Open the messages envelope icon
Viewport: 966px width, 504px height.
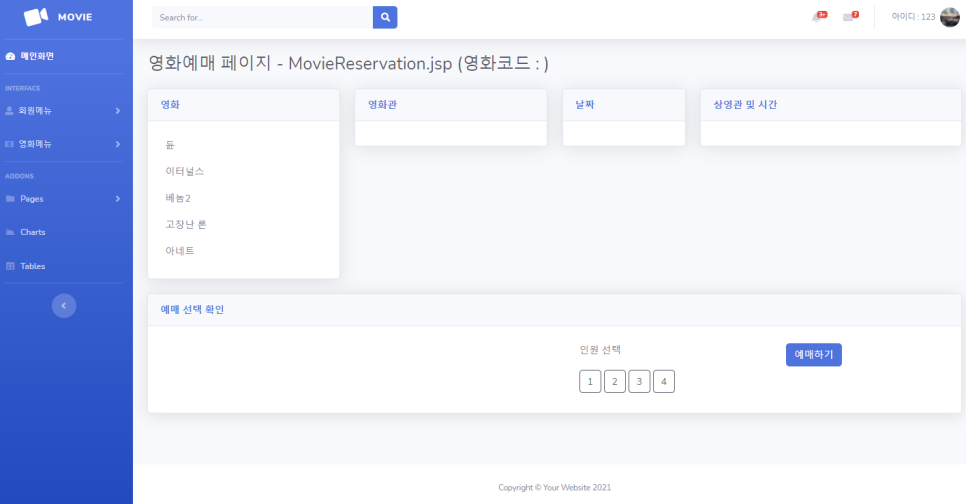pos(849,17)
